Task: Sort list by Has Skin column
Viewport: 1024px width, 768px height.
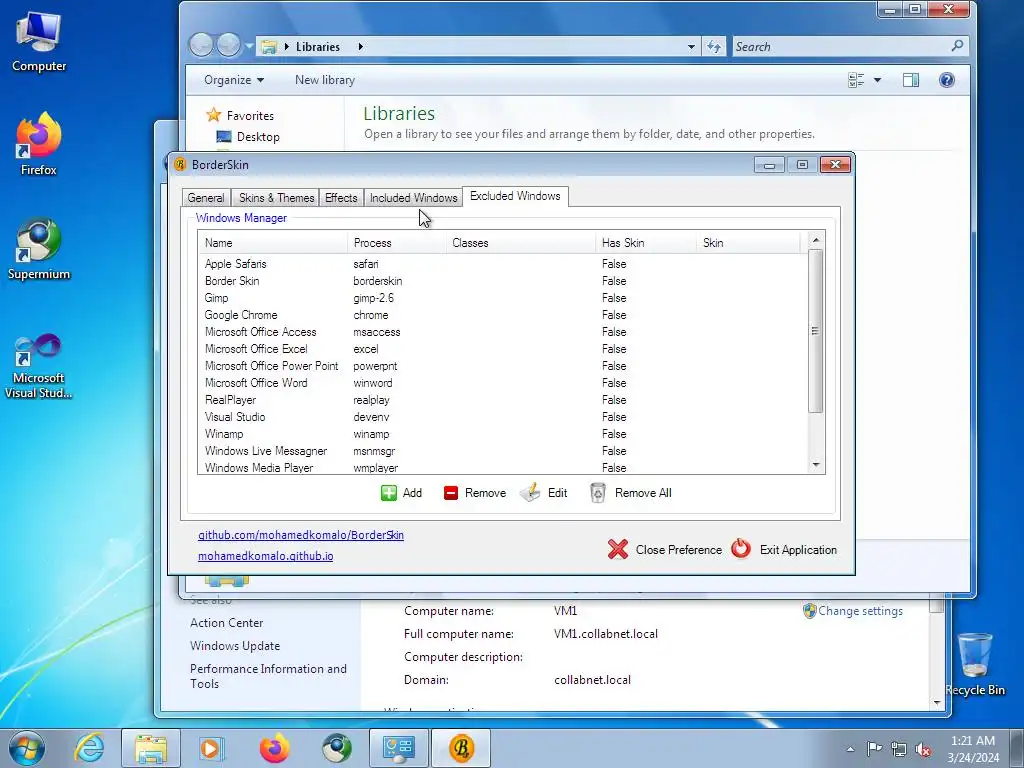Action: coord(646,243)
